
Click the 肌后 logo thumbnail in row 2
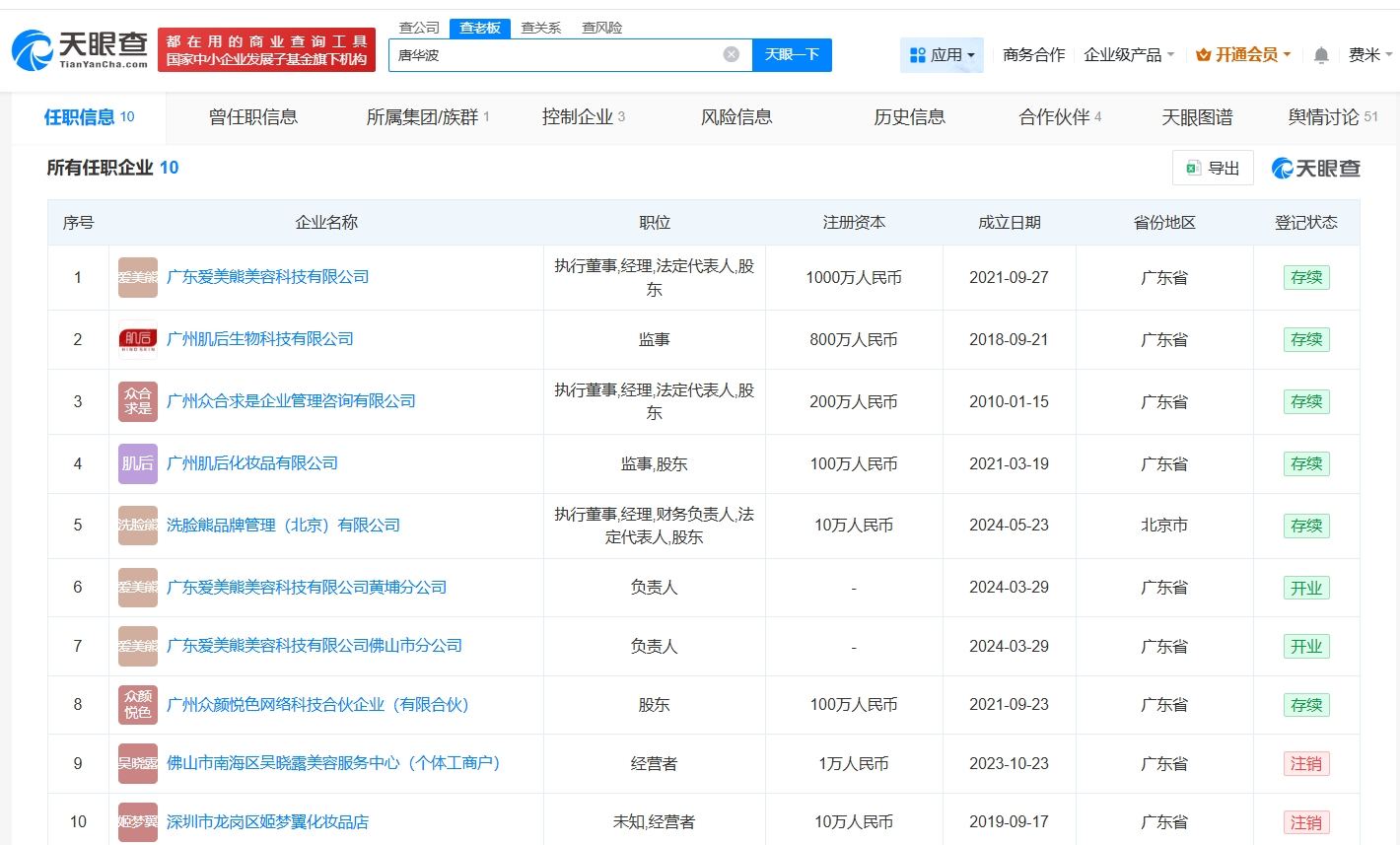click(137, 339)
